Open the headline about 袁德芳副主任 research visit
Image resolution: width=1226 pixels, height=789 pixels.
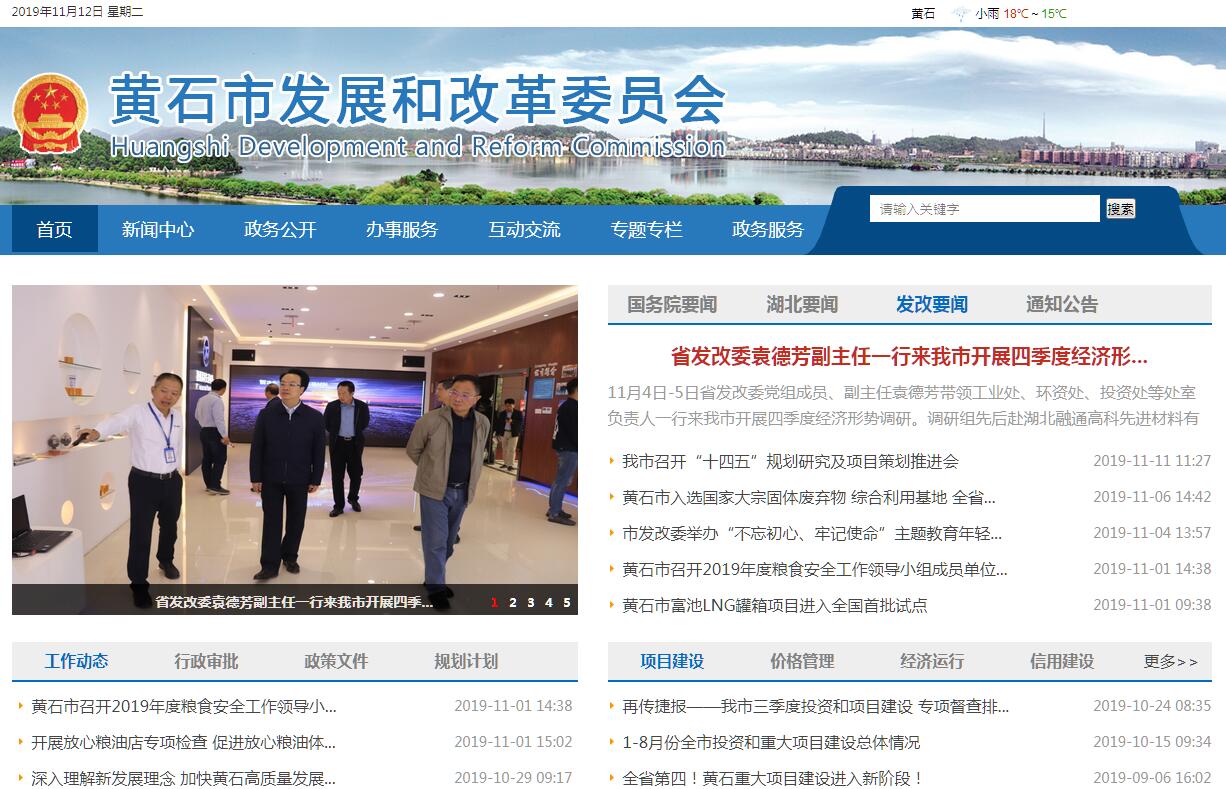[909, 357]
